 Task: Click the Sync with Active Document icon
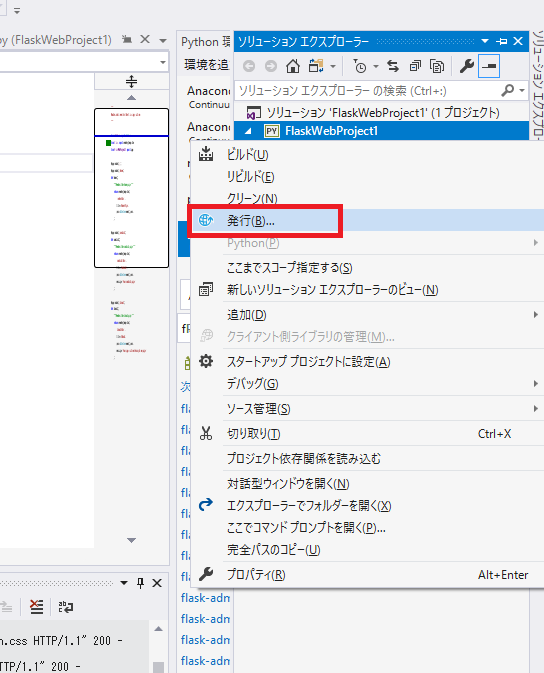pos(393,66)
